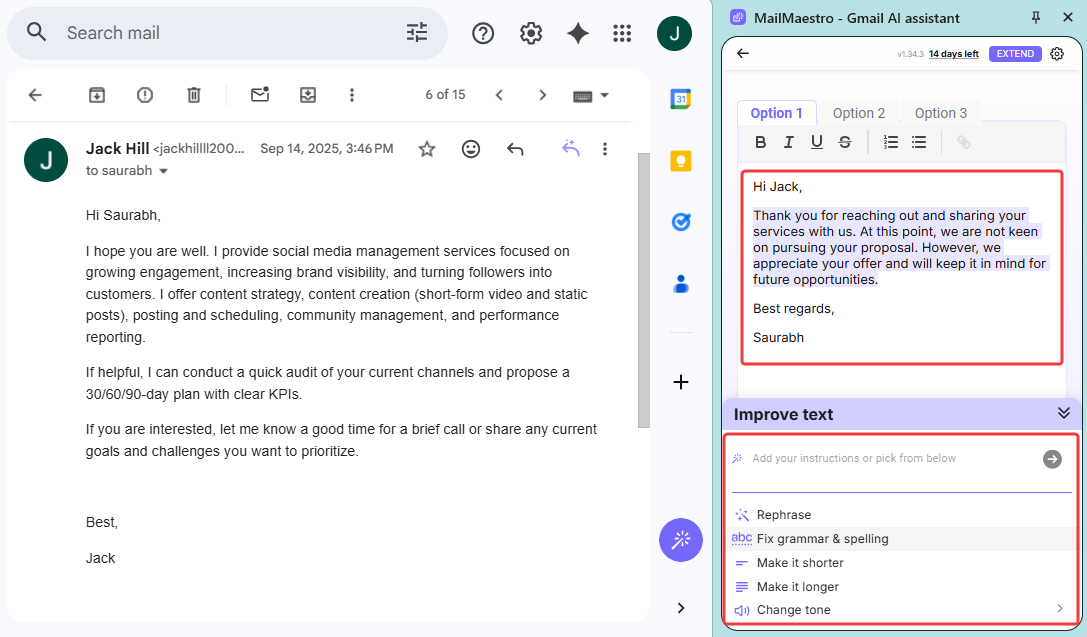Switch to the Option 2 tab
1087x637 pixels.
859,113
